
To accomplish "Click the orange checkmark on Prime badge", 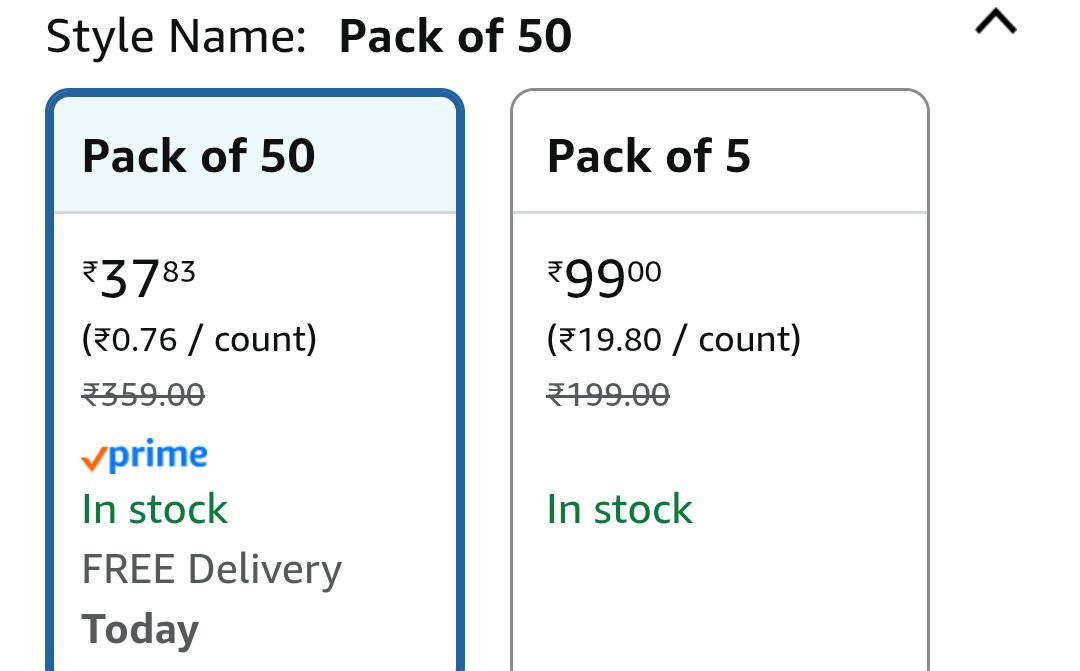I will pos(93,459).
